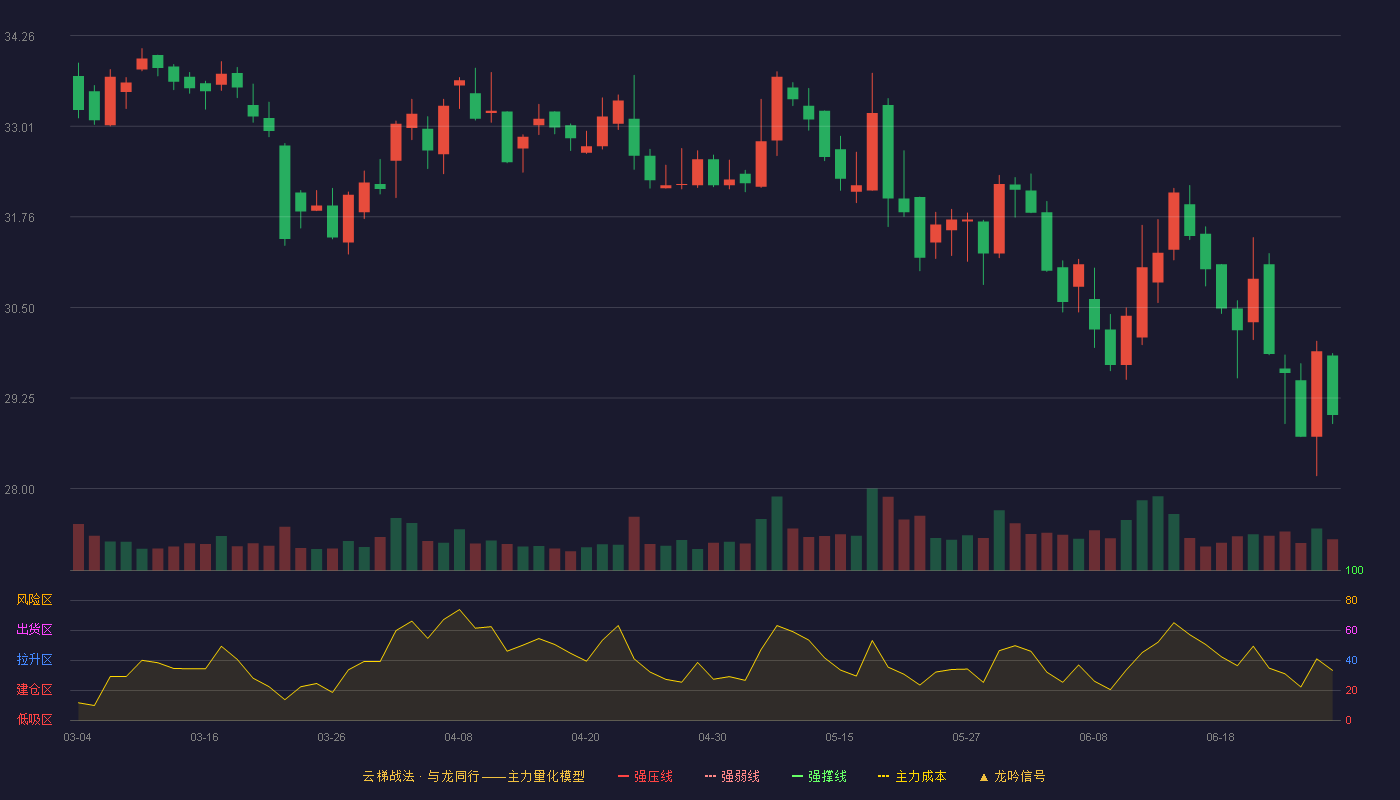1400x800 pixels.
Task: Click the 05-27 date label
Action: 966,737
